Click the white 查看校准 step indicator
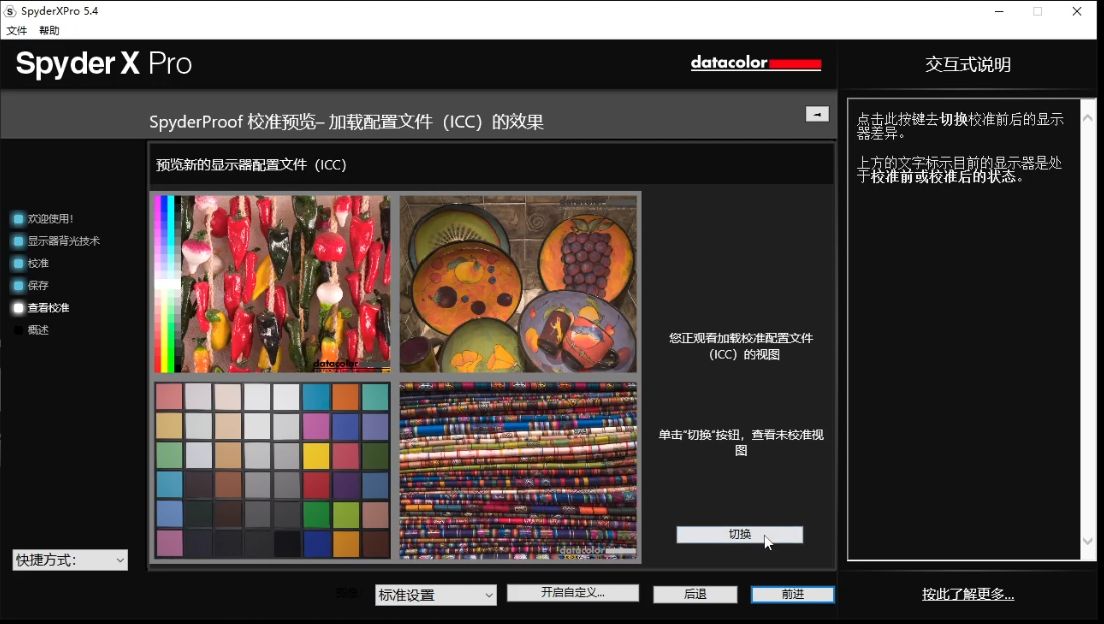 18,308
